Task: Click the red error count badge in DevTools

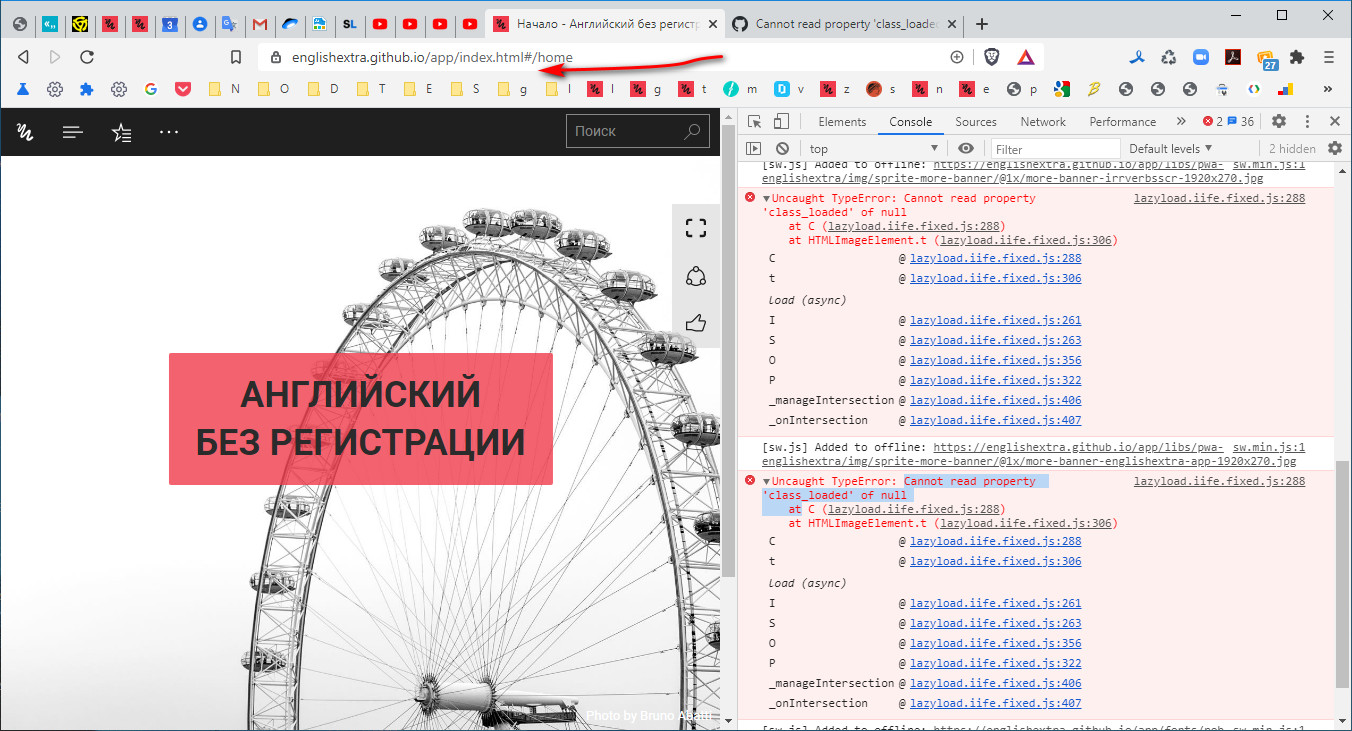Action: (1212, 122)
